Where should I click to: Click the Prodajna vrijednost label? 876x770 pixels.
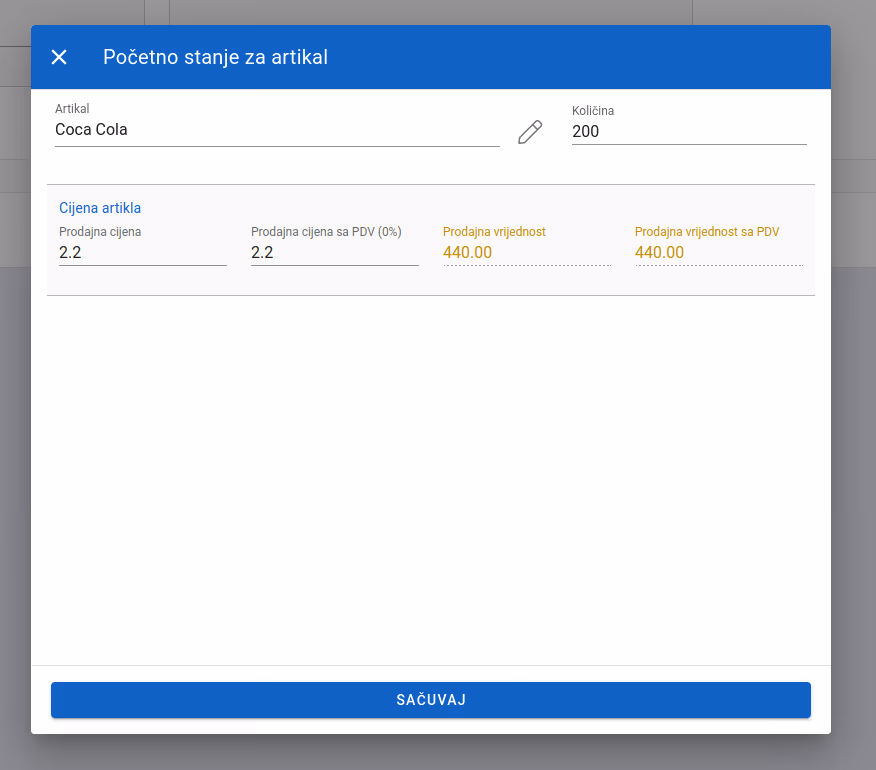click(x=494, y=232)
